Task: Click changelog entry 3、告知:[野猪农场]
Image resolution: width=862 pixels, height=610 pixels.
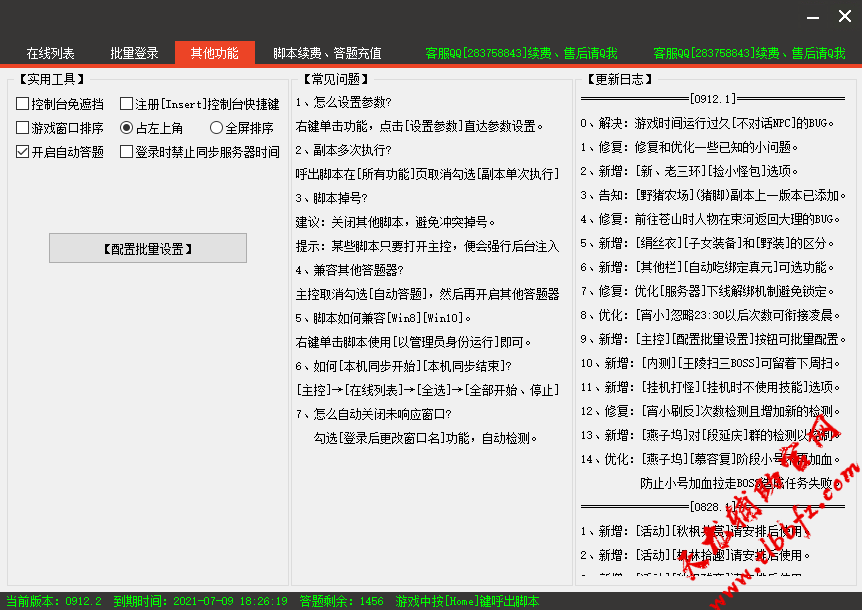Action: (714, 195)
